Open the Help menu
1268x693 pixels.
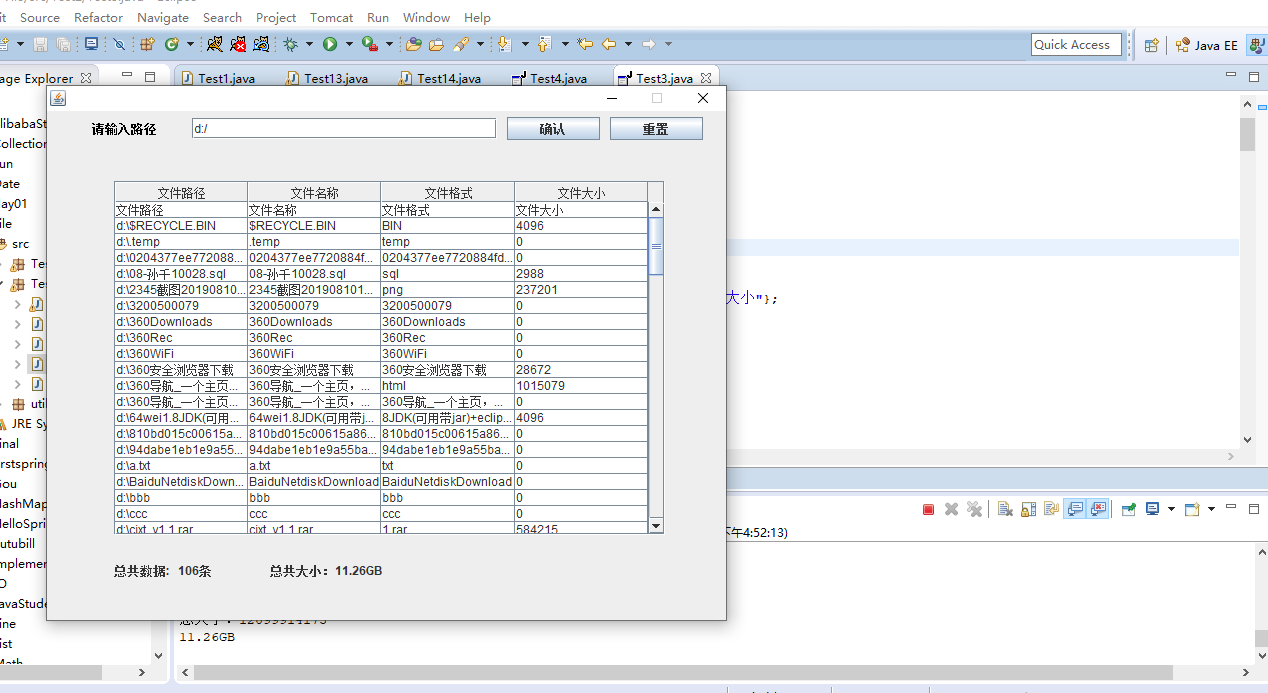click(x=477, y=17)
